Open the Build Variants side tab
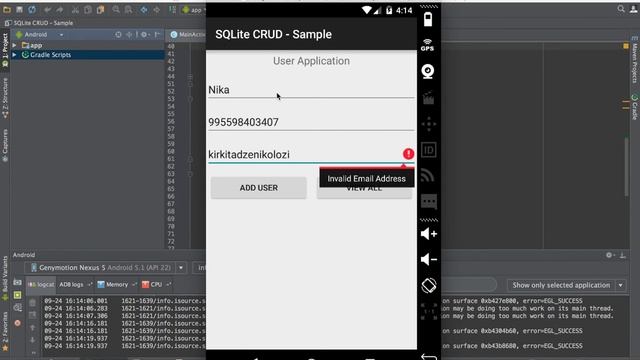The image size is (640, 360). (5, 278)
